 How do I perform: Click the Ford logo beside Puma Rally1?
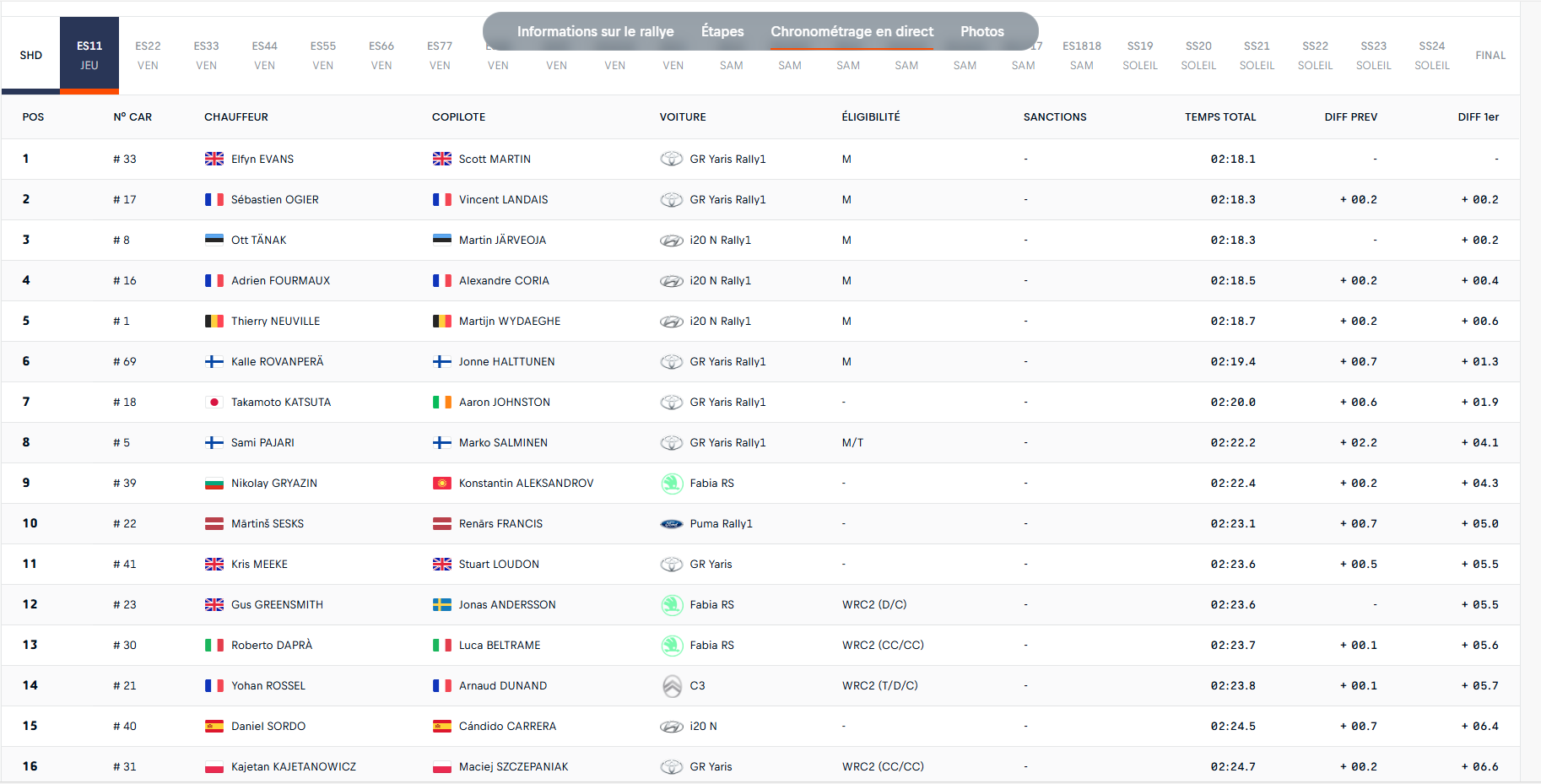pyautogui.click(x=672, y=524)
